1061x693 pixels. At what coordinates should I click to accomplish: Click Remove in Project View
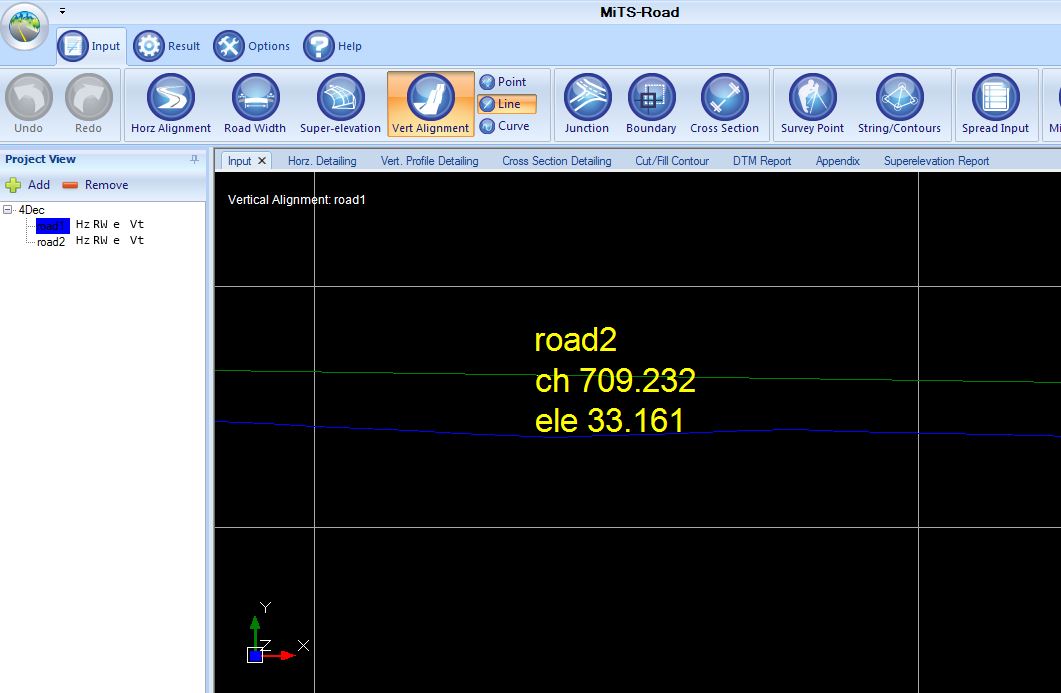pyautogui.click(x=95, y=185)
